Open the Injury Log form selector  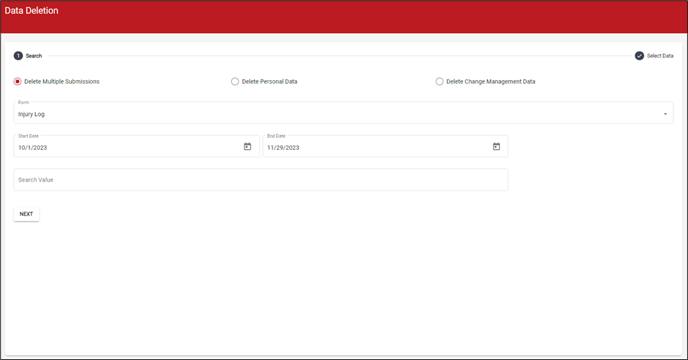point(343,113)
